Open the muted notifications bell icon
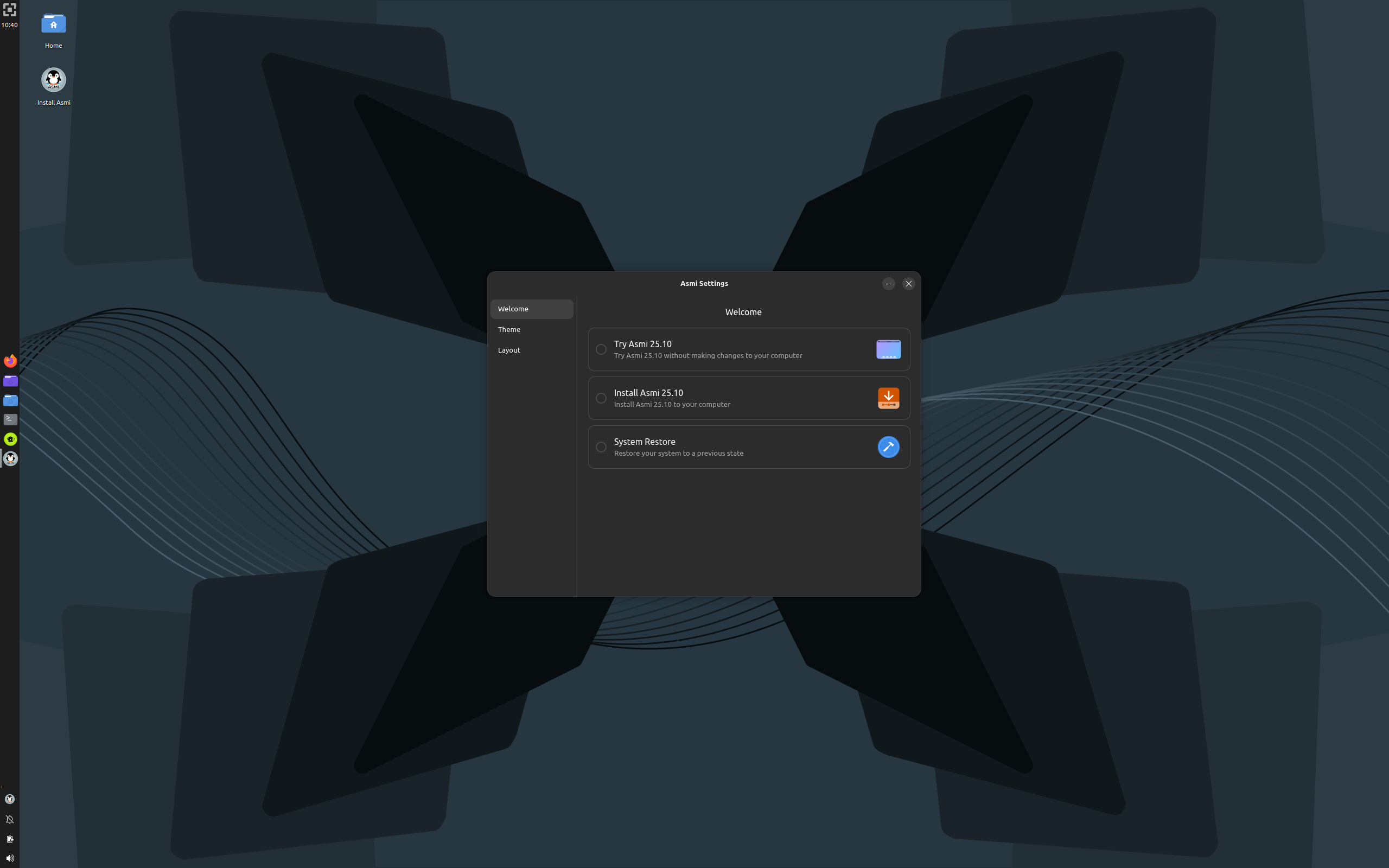 click(x=10, y=819)
